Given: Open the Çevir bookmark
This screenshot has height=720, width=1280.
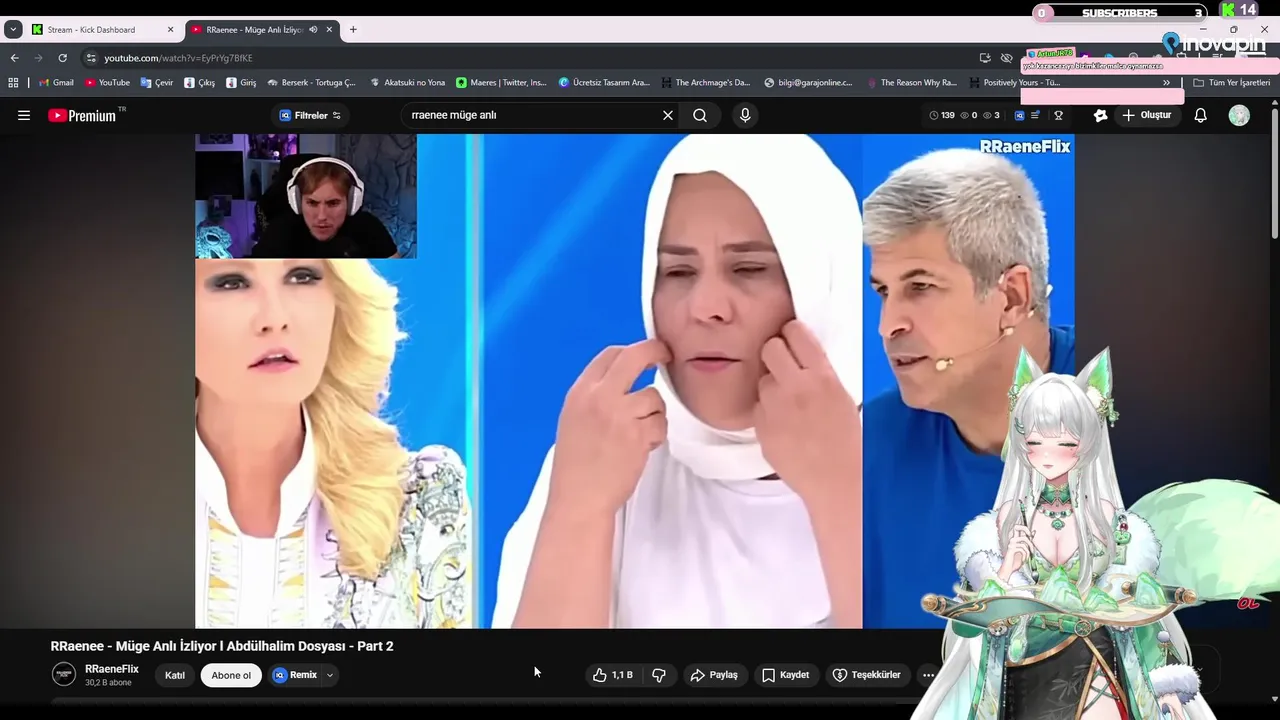Looking at the screenshot, I should coord(157,83).
